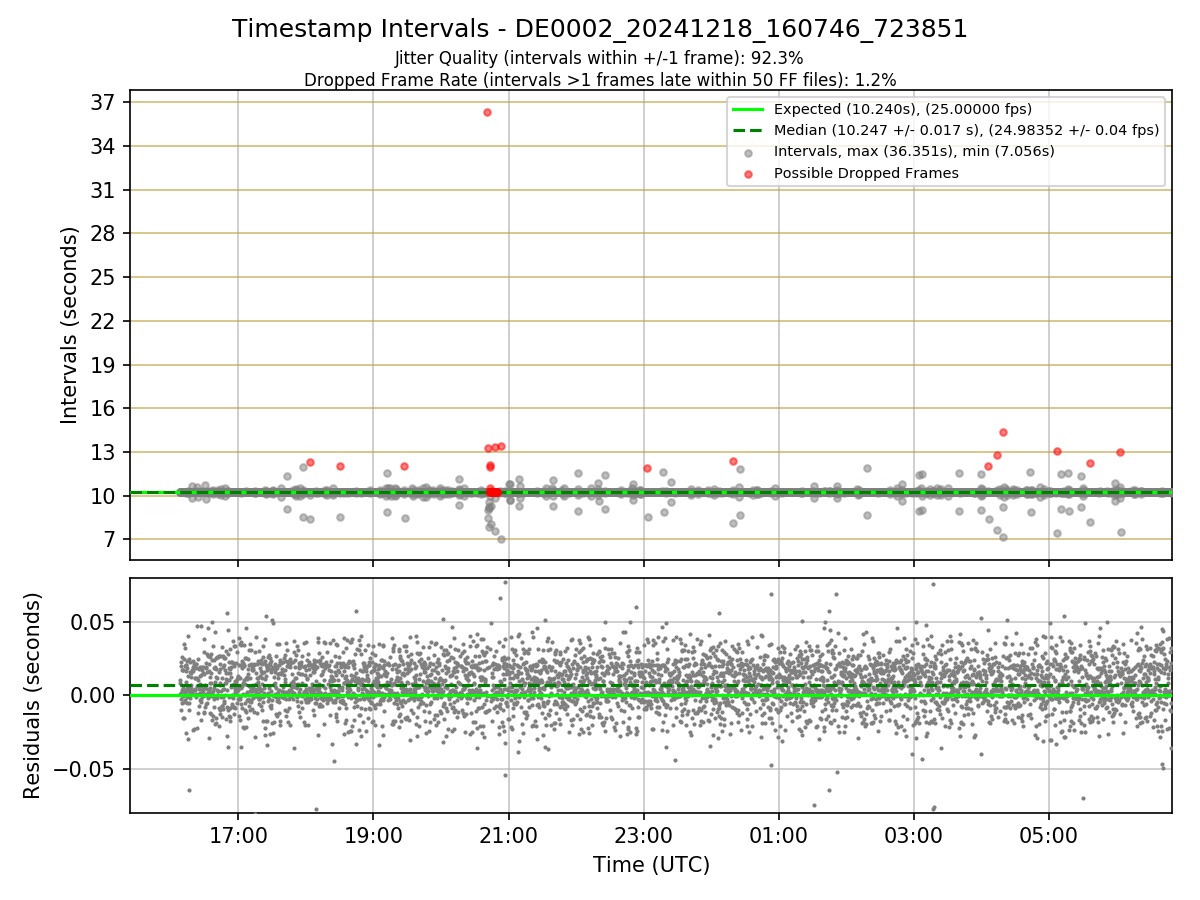The height and width of the screenshot is (900, 1200).
Task: Click the '10' y-axis tick label
Action: (x=105, y=496)
